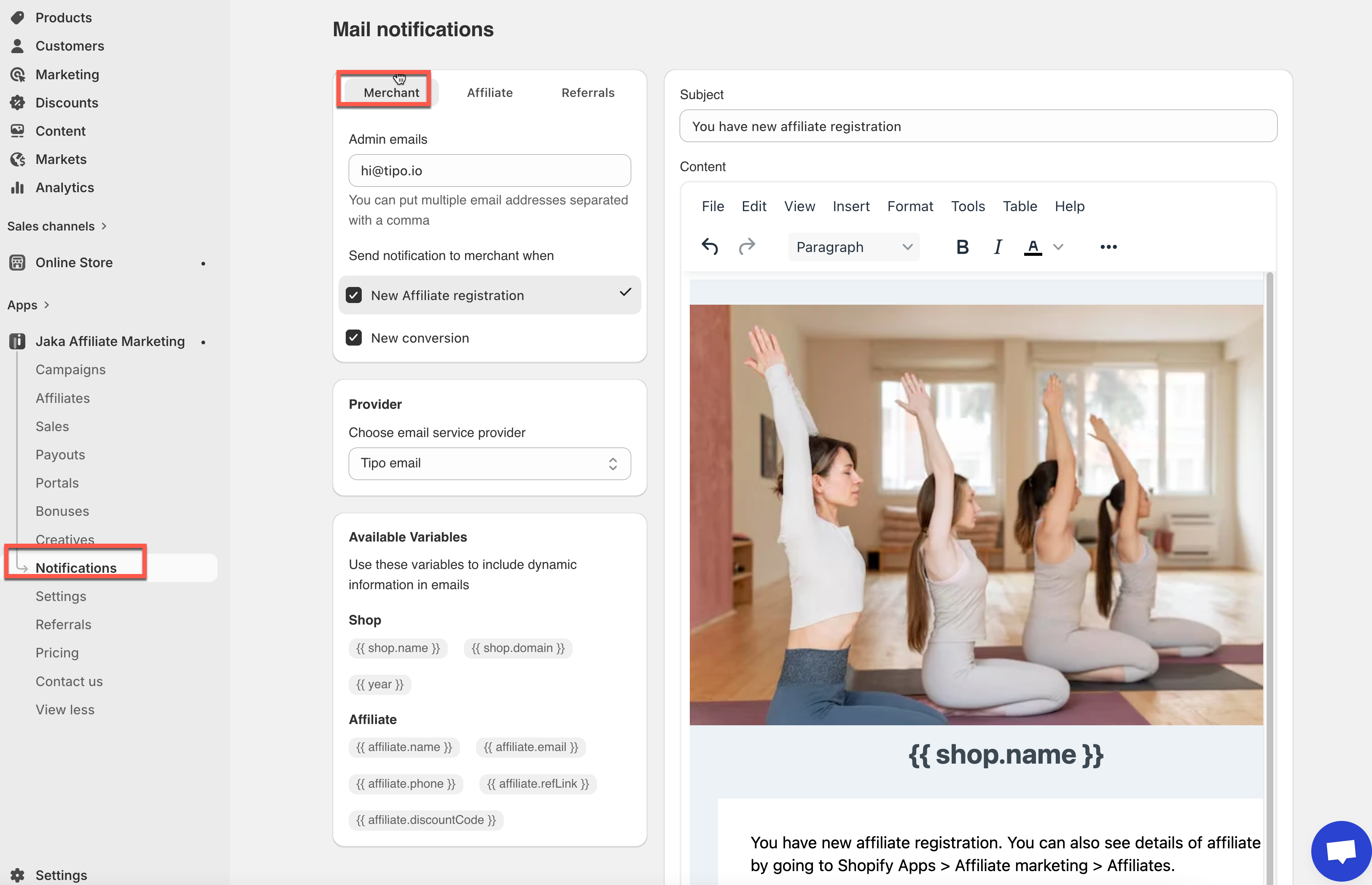Uncheck the New conversion checkbox
The image size is (1372, 885).
tap(353, 337)
